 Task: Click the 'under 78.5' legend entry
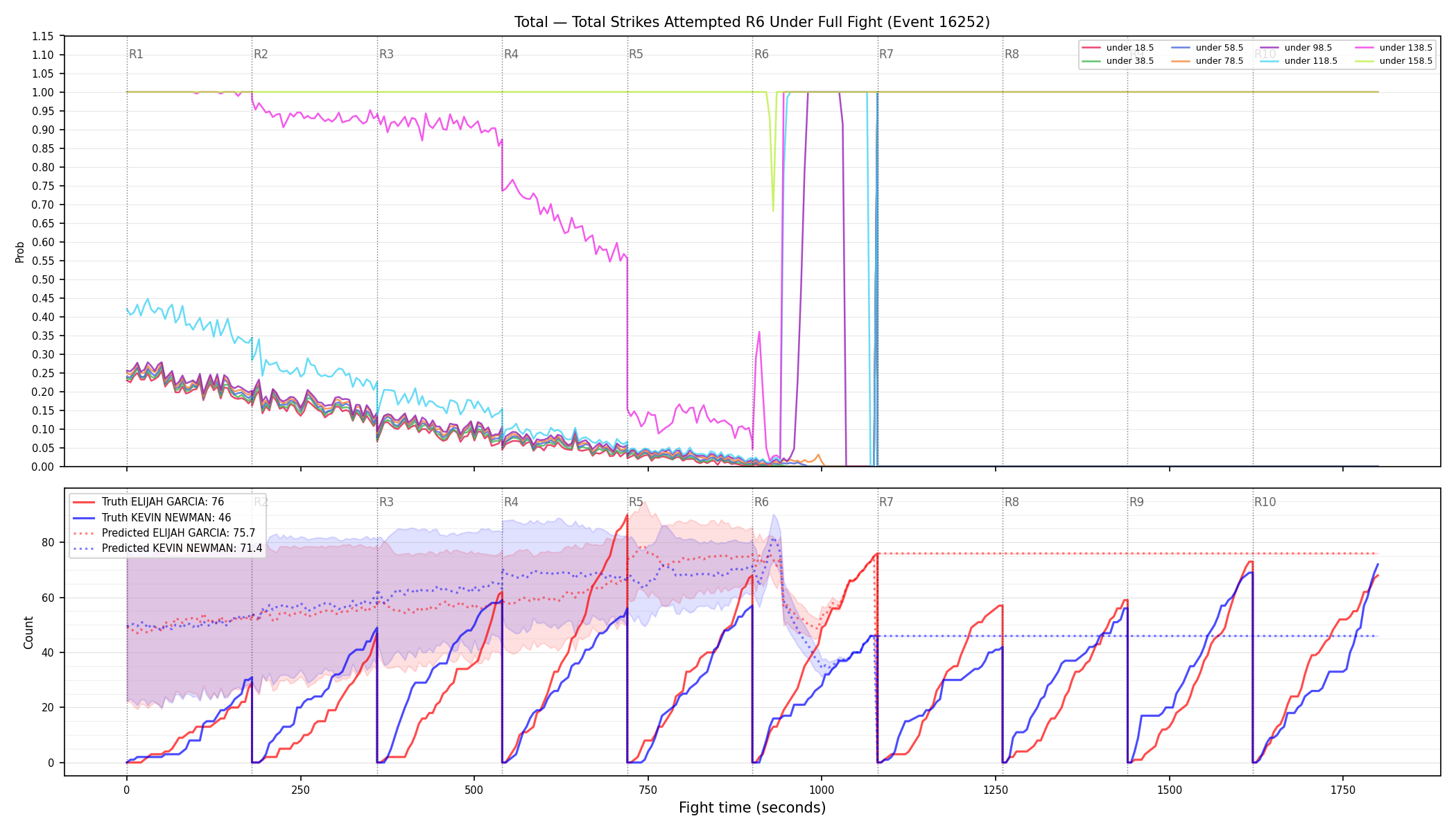1207,61
